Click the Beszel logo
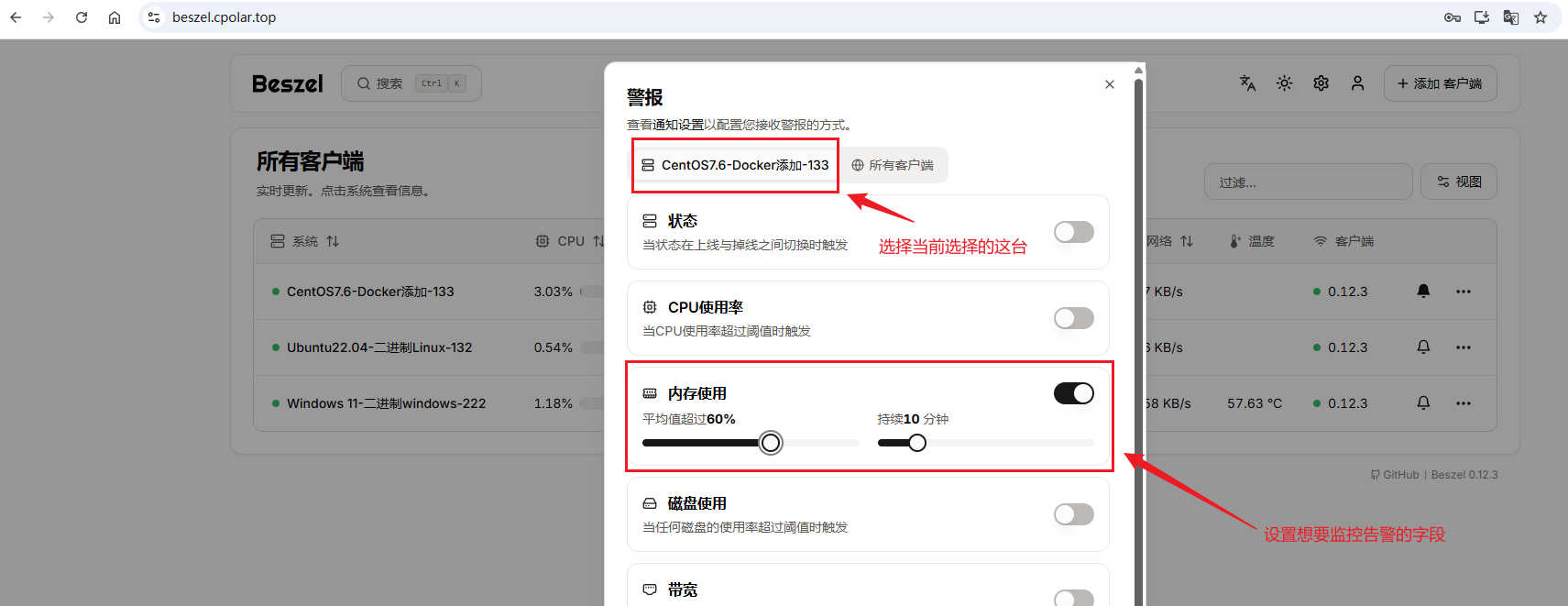 (x=288, y=83)
